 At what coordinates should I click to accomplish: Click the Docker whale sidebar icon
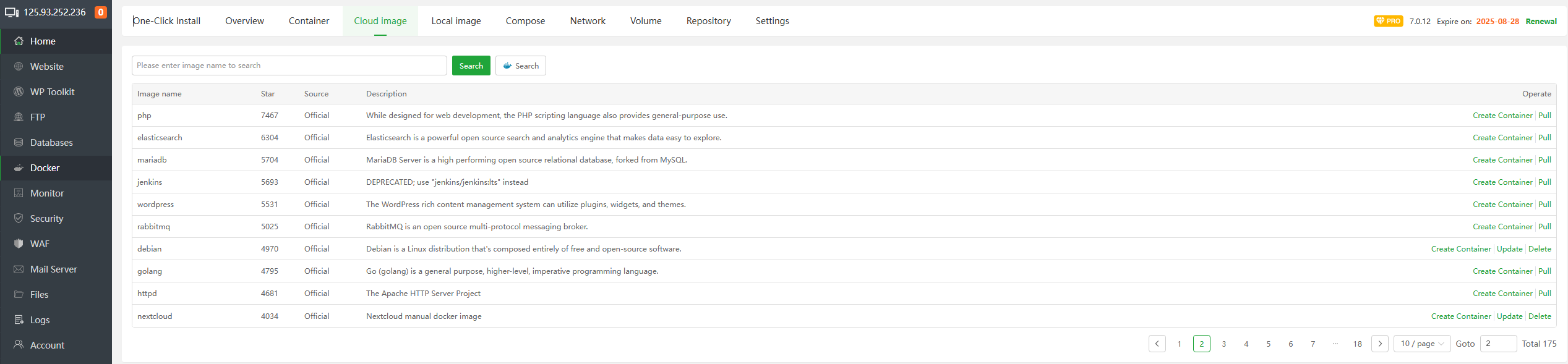point(19,168)
